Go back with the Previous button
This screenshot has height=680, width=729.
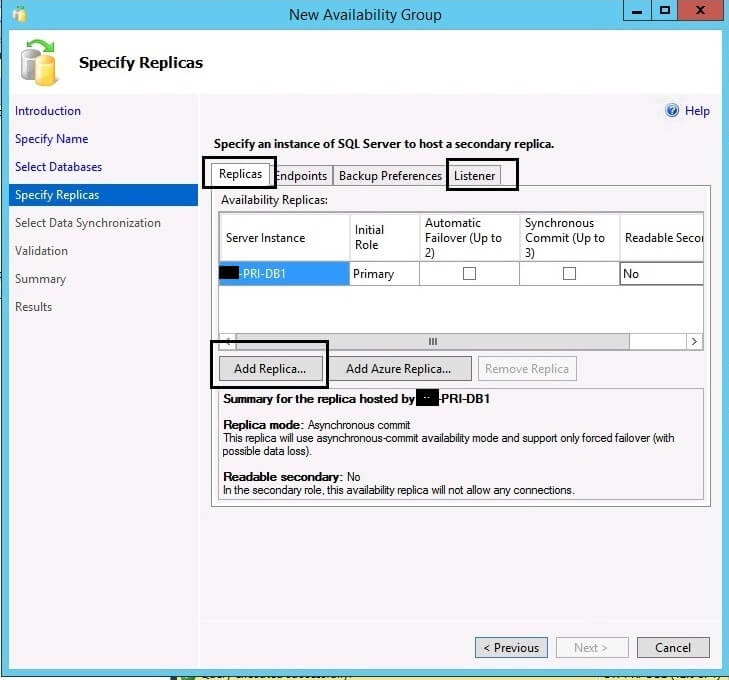(x=511, y=648)
